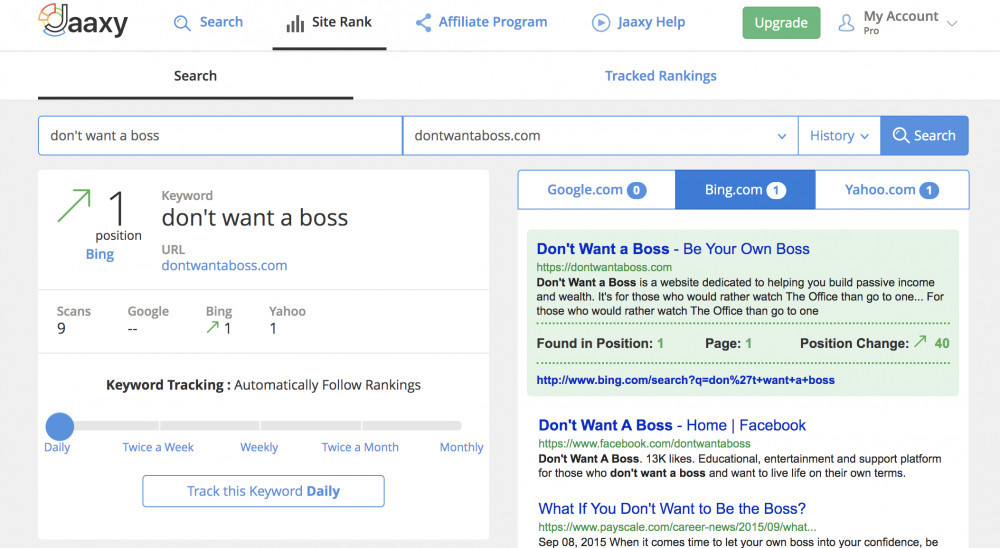Image resolution: width=1000 pixels, height=548 pixels.
Task: Open the domain selector dropdown arrow
Action: click(782, 136)
